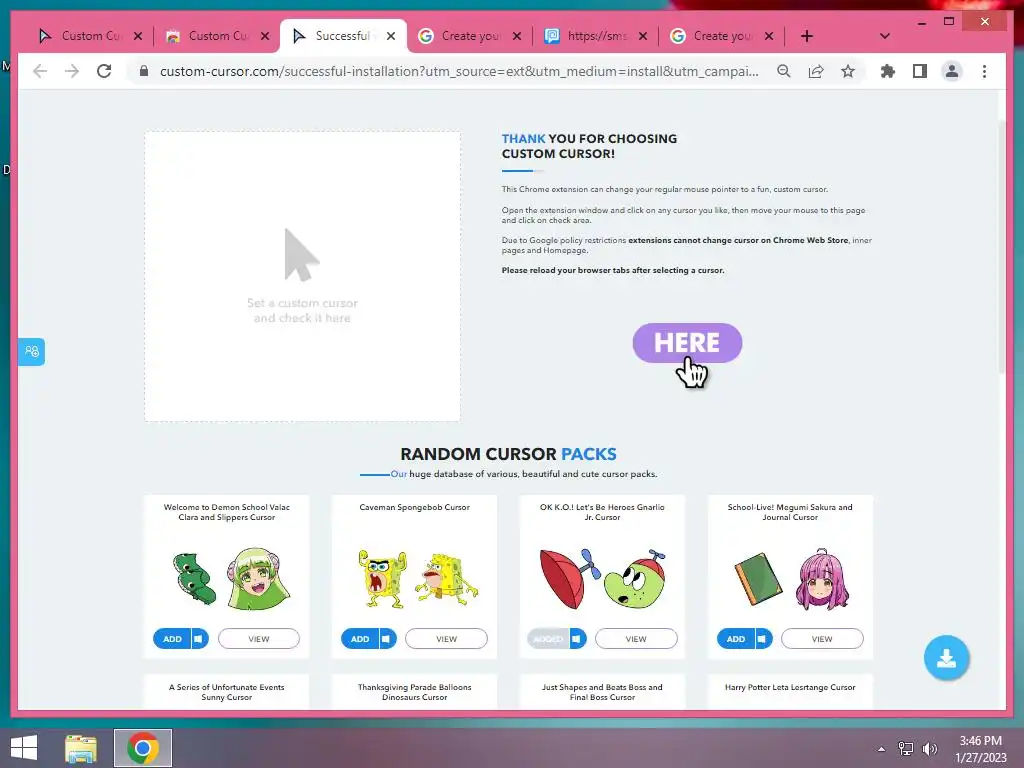
Task: Click Valac Clara cursor image
Action: tap(231, 578)
